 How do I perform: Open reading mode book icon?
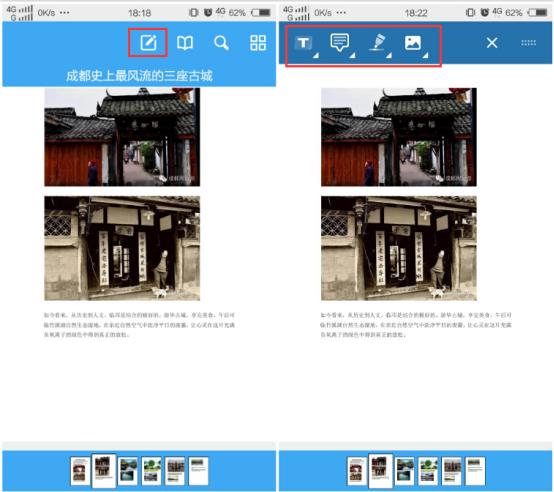[x=185, y=43]
